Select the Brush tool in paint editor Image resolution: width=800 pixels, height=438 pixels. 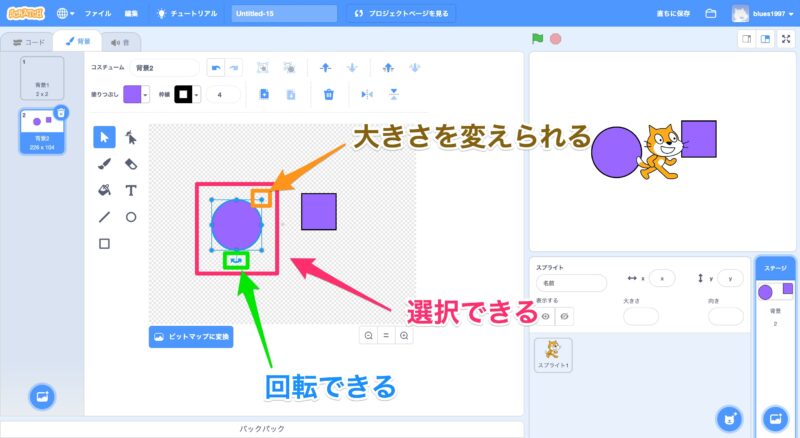104,163
